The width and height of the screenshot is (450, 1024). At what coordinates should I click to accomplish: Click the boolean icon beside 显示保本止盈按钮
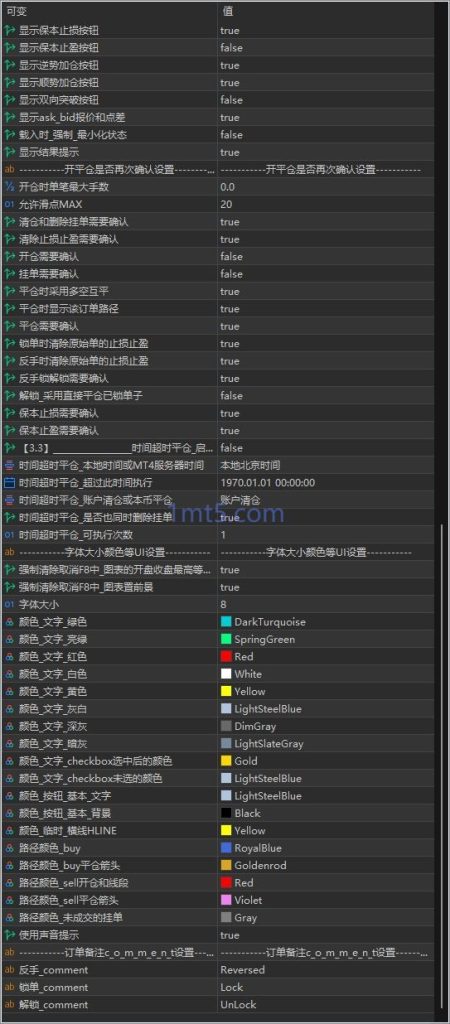(x=9, y=48)
